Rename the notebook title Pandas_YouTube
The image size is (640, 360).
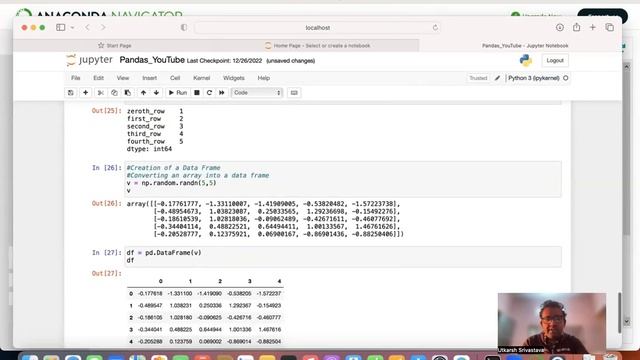click(x=152, y=60)
